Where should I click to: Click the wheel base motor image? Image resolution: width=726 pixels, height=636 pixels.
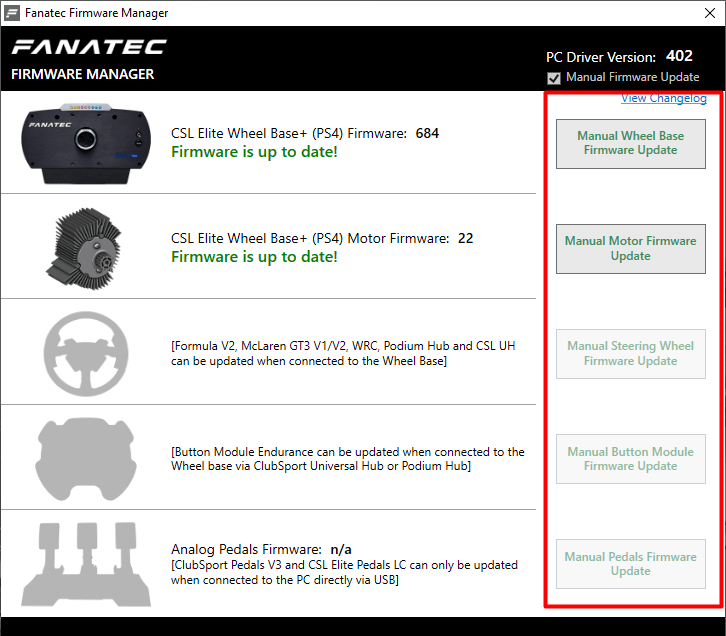pyautogui.click(x=84, y=249)
